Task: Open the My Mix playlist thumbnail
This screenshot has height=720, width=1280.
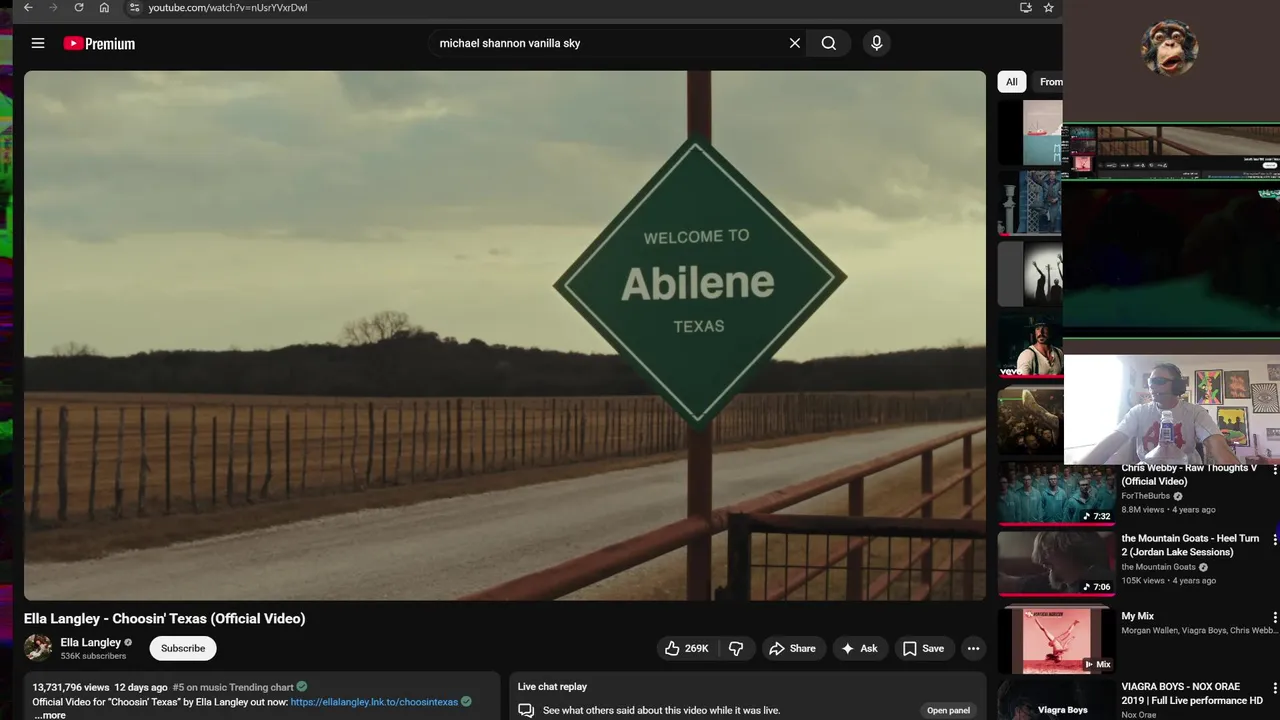Action: pos(1056,638)
